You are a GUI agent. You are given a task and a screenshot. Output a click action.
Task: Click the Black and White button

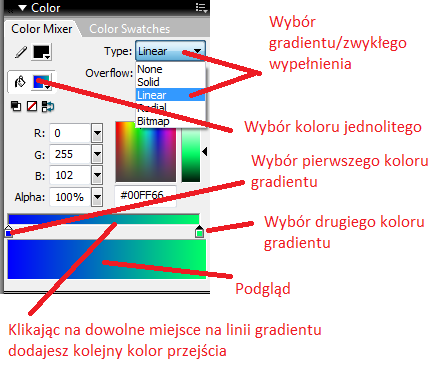point(16,106)
